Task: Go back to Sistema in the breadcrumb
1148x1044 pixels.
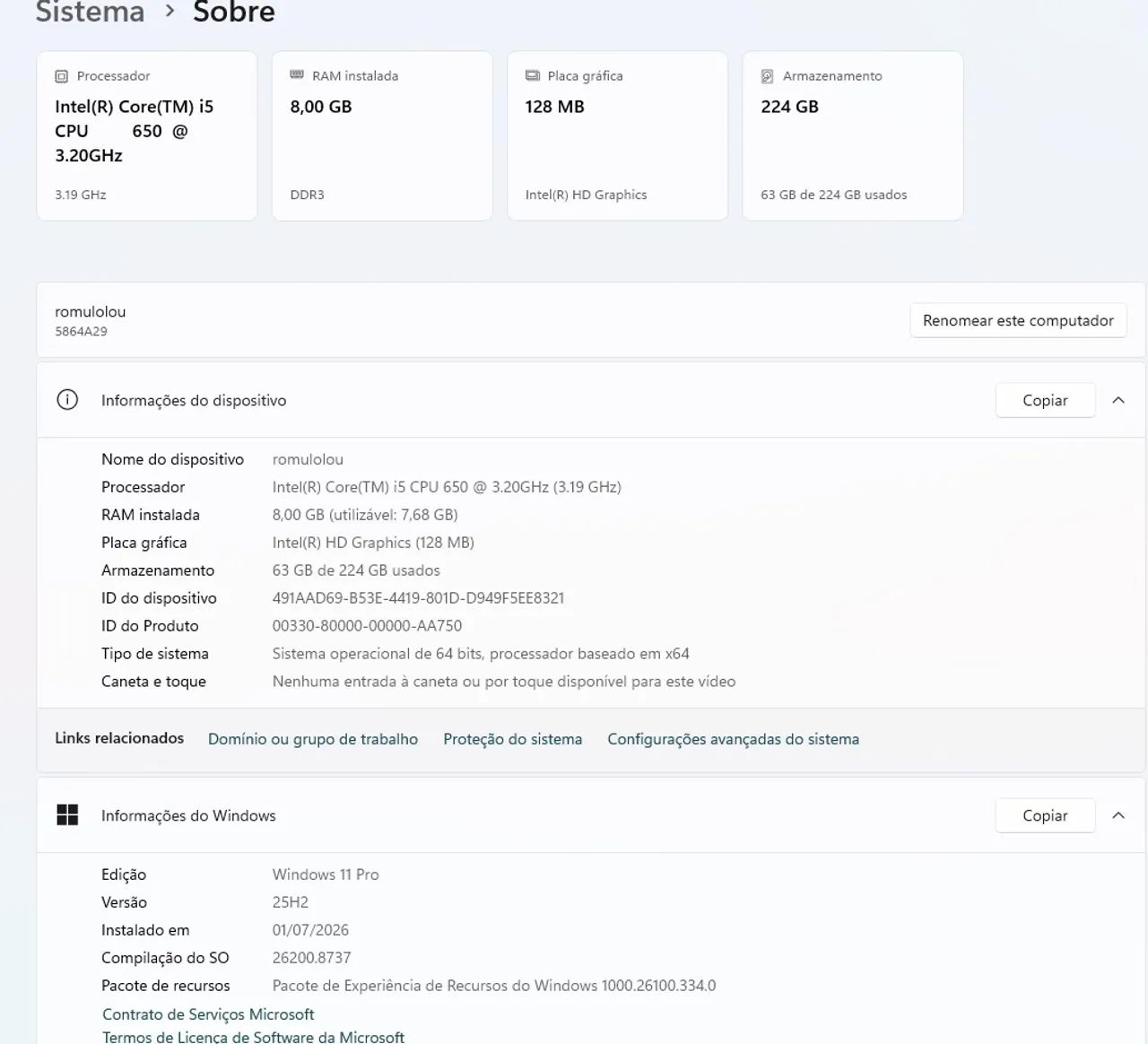Action: pos(90,12)
